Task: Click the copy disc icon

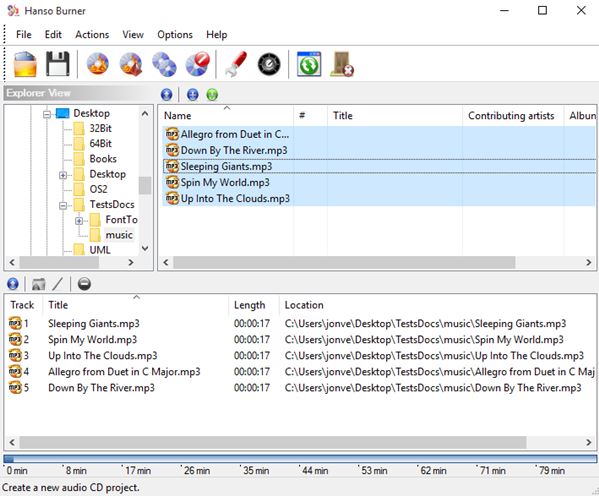Action: [x=164, y=64]
